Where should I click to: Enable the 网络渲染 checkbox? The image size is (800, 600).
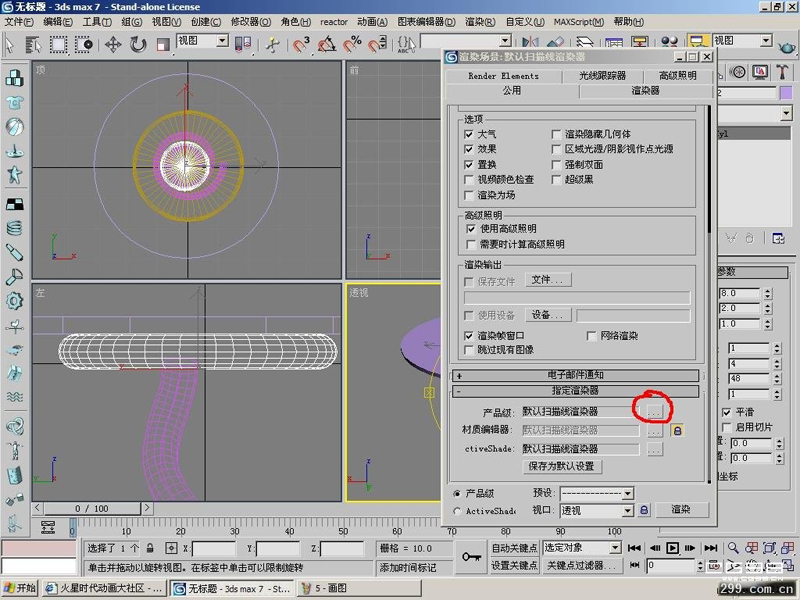click(592, 336)
